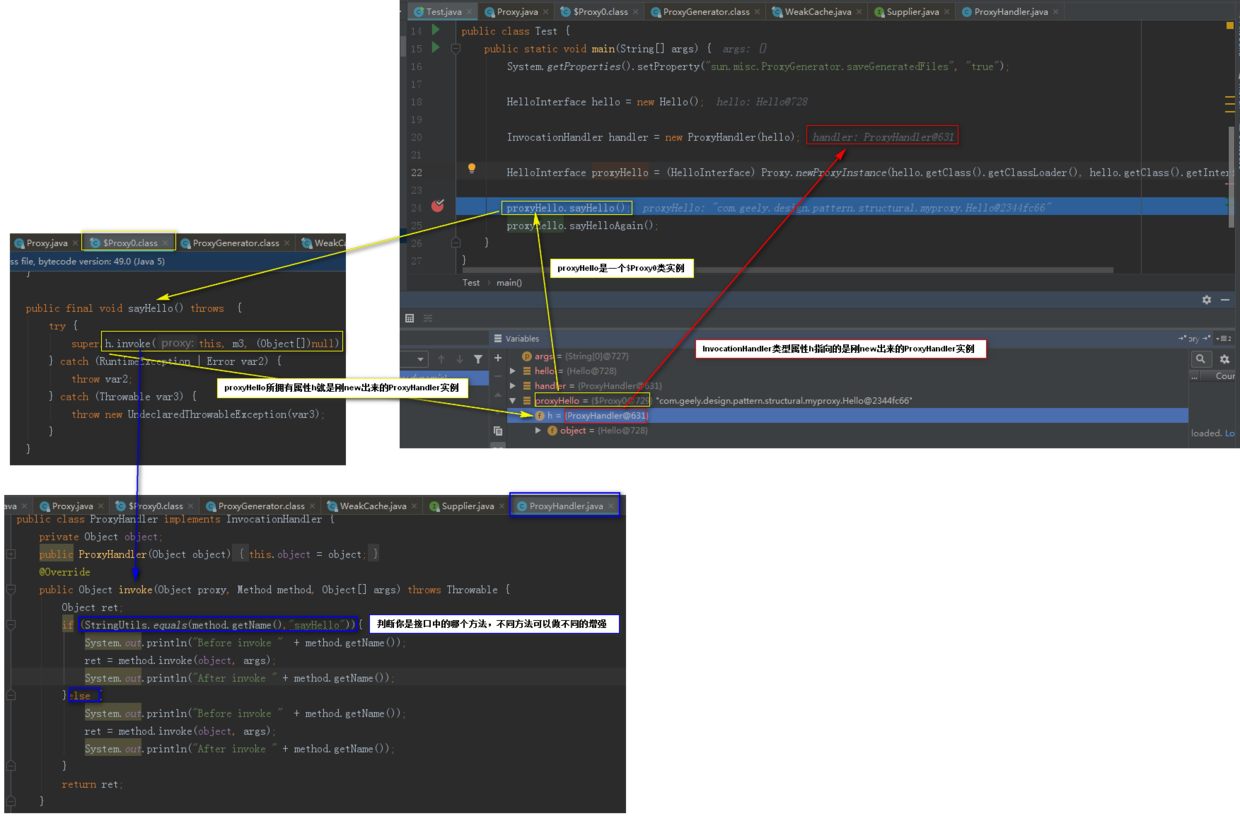Open the frames thread dropdown in debugger
The image size is (1240, 816).
[x=421, y=358]
